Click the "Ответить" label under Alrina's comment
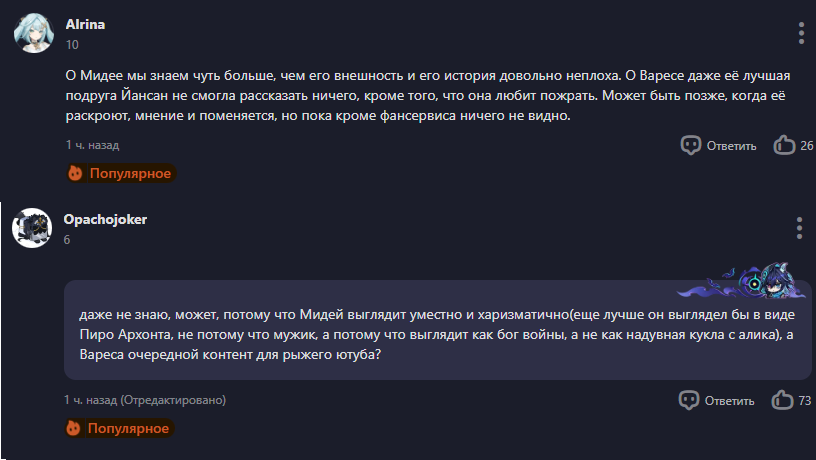 click(x=731, y=147)
